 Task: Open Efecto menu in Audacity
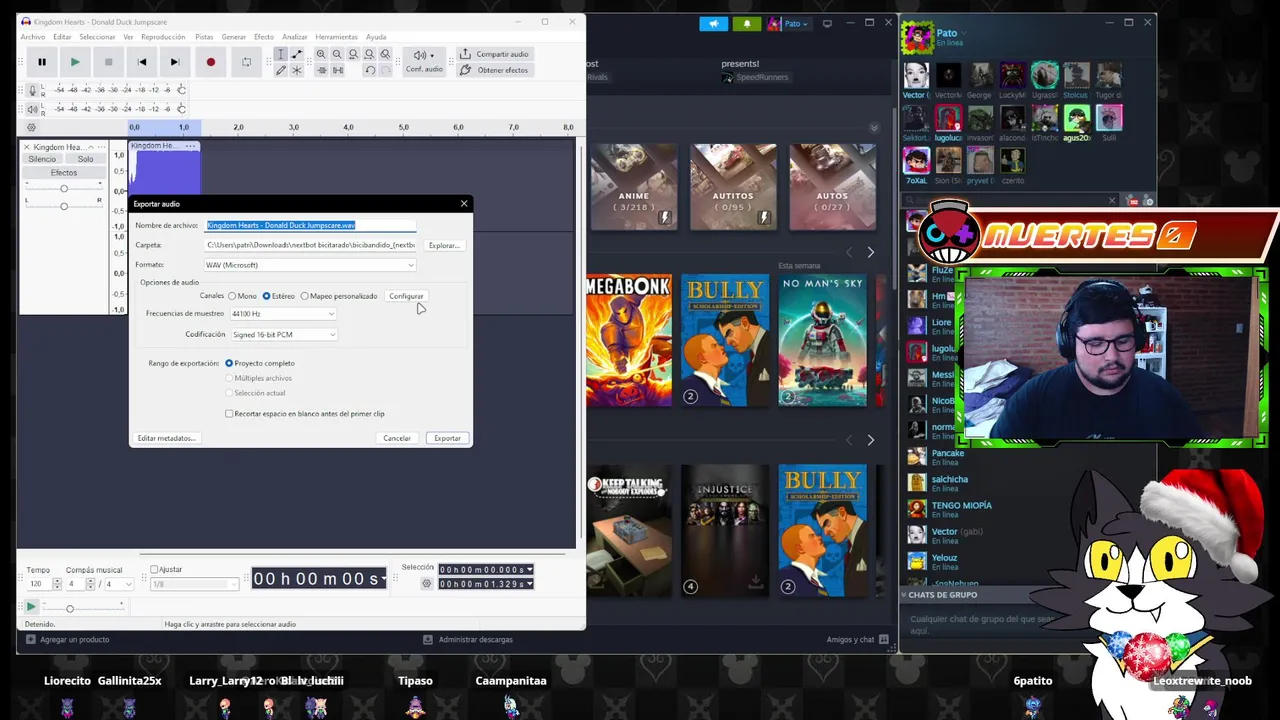264,37
